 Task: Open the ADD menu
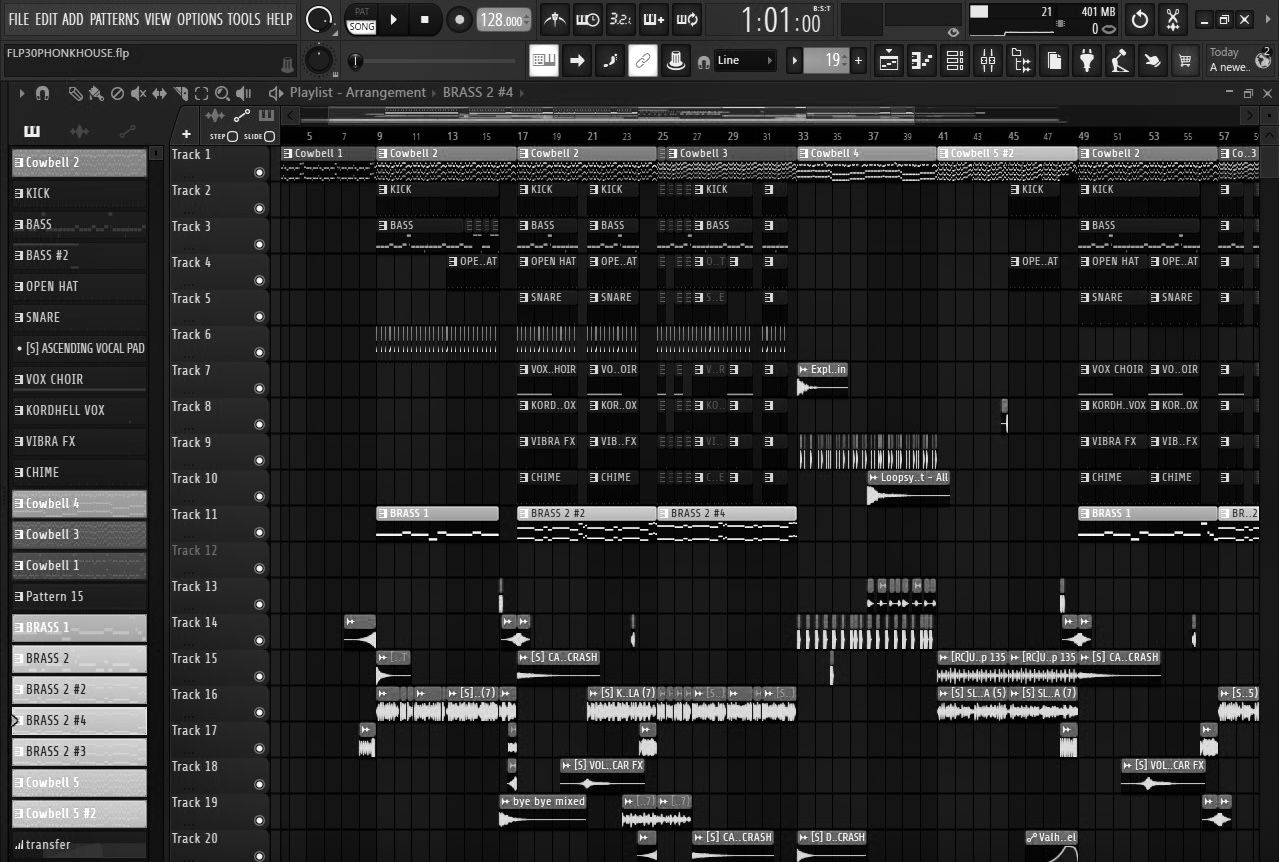pyautogui.click(x=73, y=19)
